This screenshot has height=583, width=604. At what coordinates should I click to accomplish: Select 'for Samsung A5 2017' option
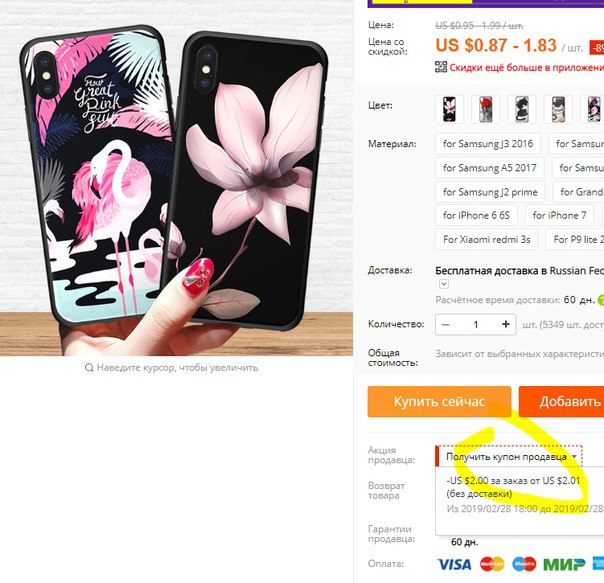click(490, 168)
